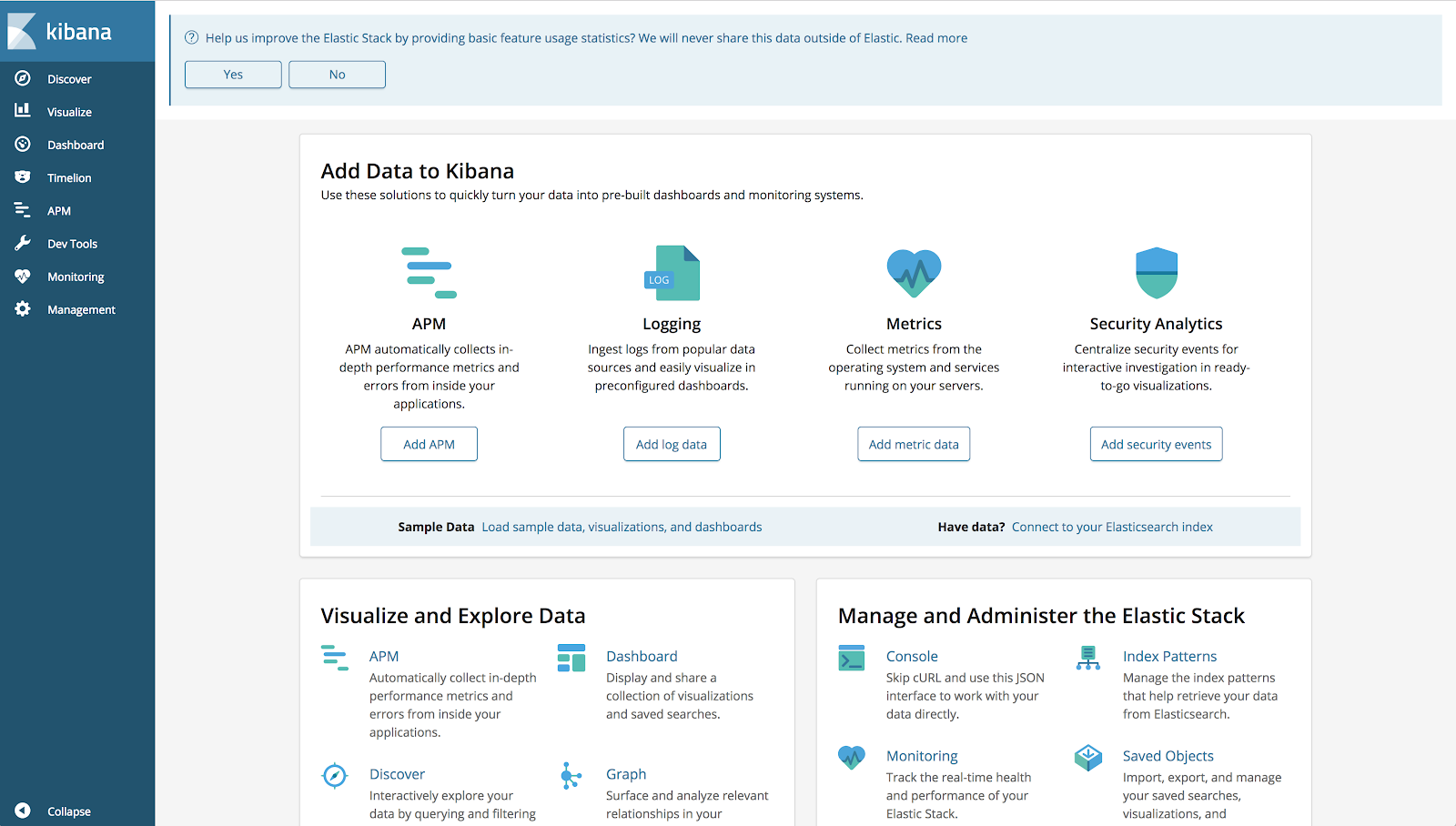The image size is (1456, 826).
Task: Open the Console link
Action: (x=912, y=656)
